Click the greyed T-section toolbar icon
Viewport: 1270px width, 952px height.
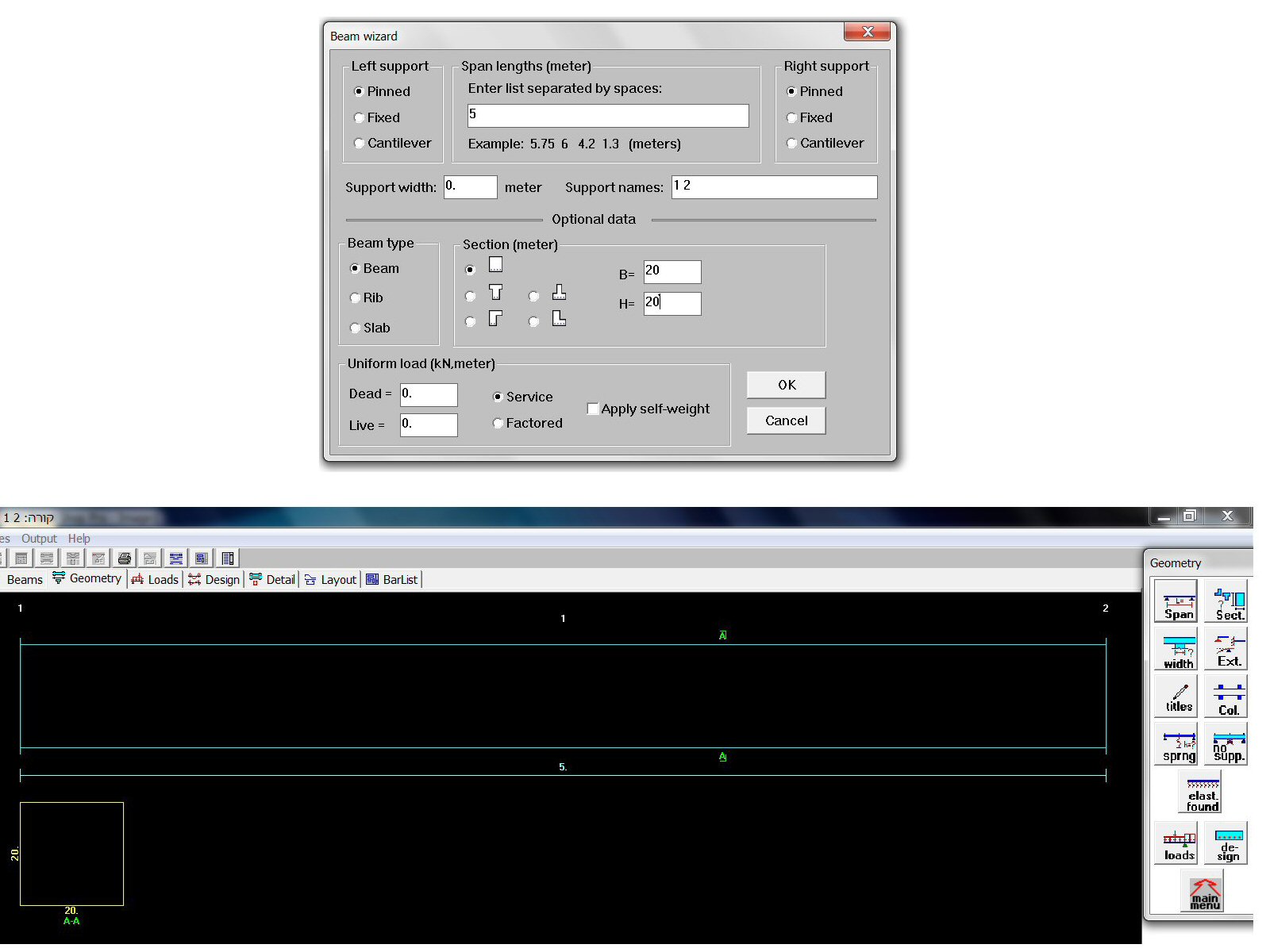click(73, 559)
